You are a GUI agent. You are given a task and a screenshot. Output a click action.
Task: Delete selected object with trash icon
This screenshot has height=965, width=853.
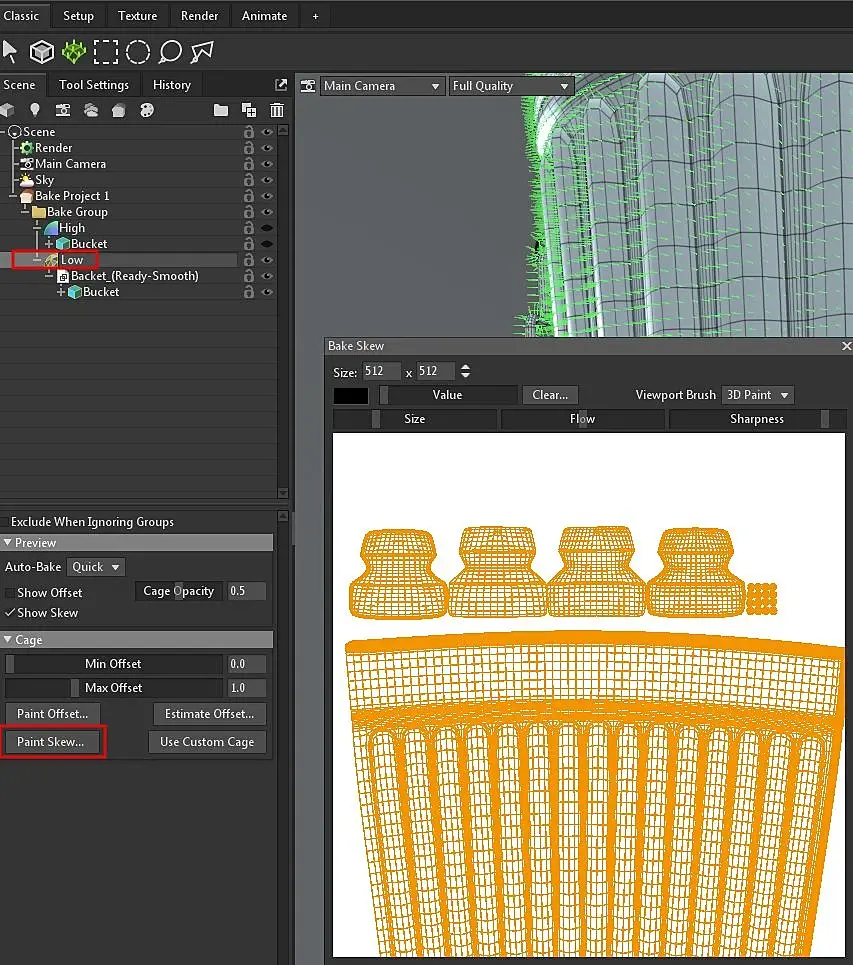click(277, 110)
